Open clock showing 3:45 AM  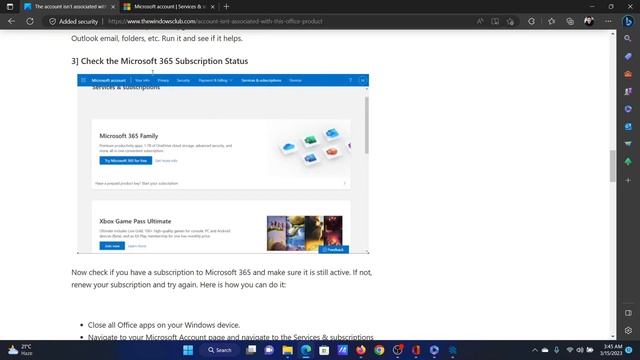[612, 350]
